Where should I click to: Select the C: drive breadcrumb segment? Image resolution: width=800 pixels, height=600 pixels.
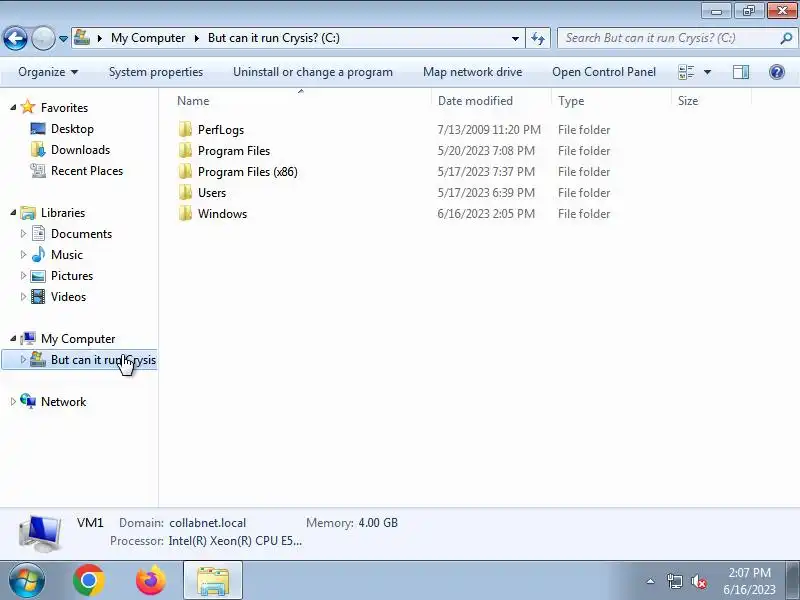pyautogui.click(x=273, y=38)
